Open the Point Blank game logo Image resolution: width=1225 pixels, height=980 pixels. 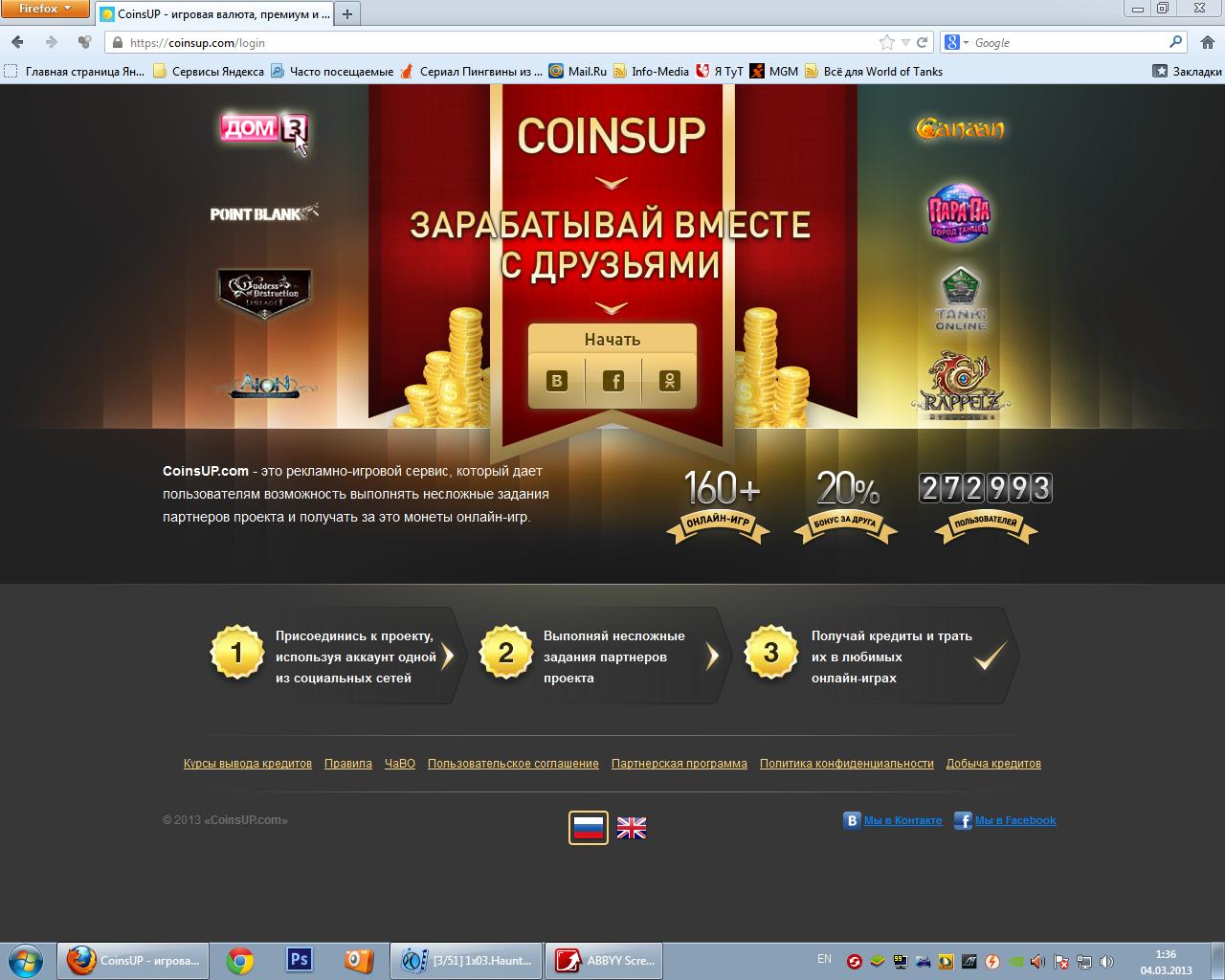(x=263, y=212)
